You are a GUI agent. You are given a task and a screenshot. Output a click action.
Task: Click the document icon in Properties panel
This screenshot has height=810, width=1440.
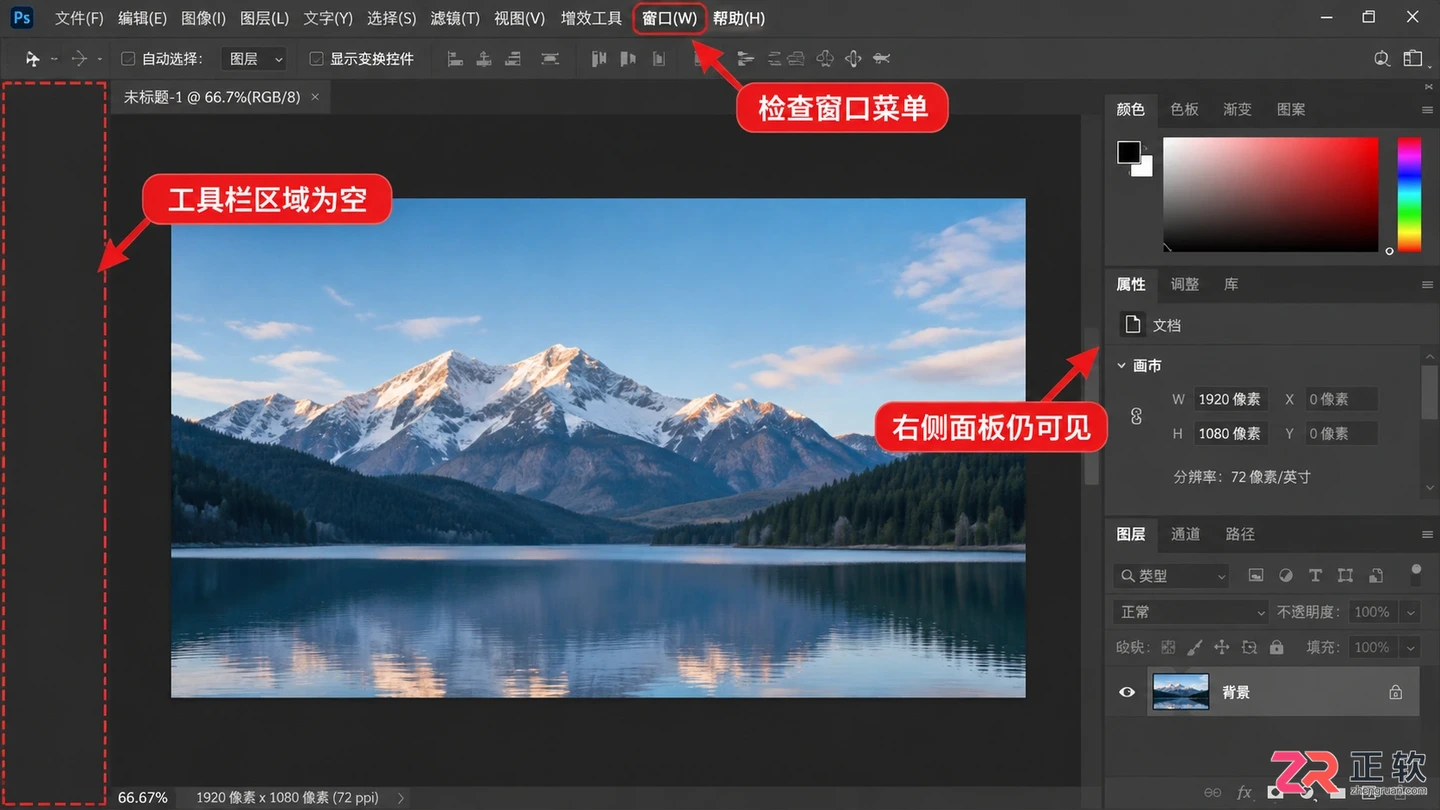[x=1133, y=325]
